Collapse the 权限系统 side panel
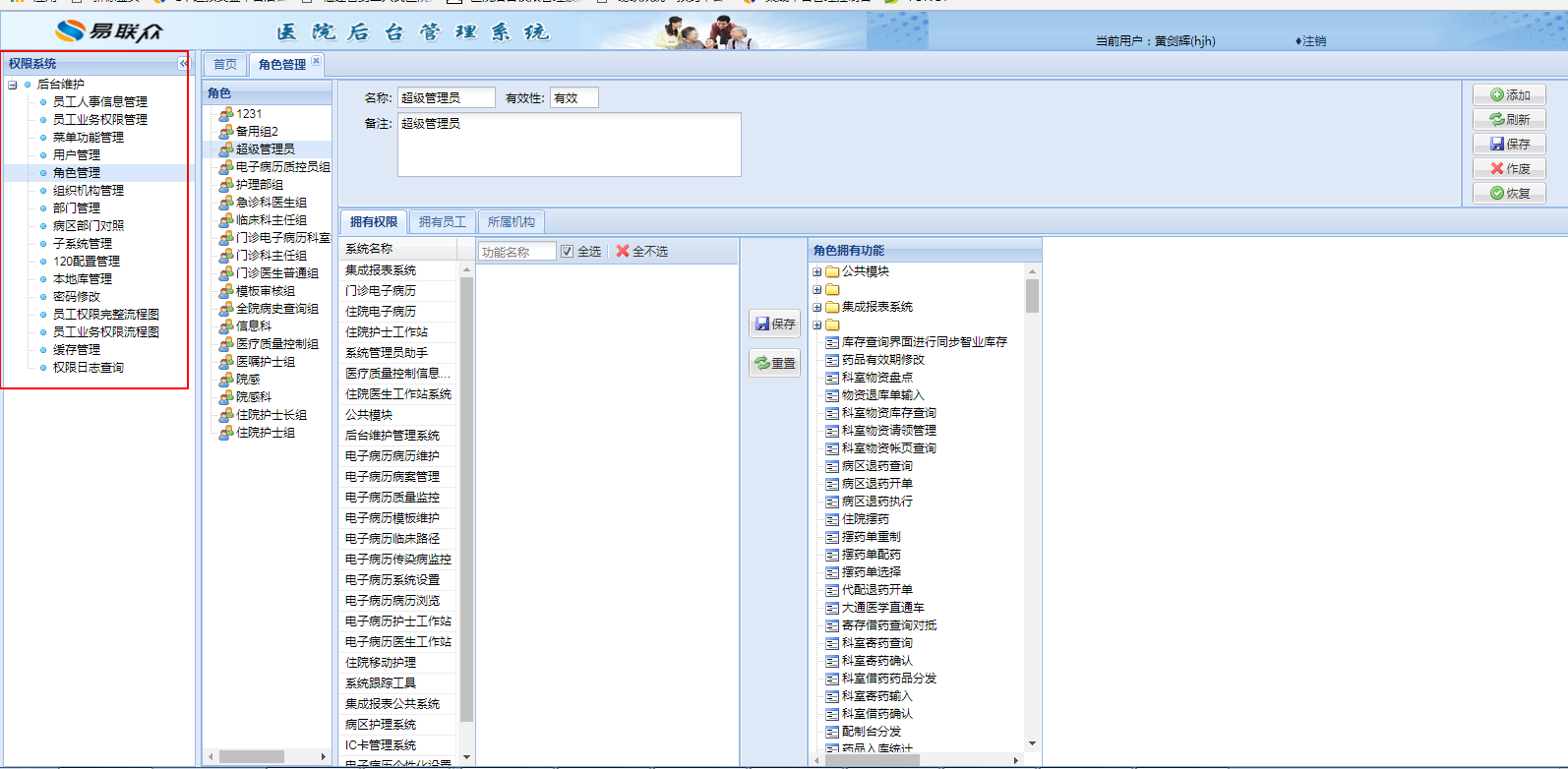Image resolution: width=1568 pixels, height=769 pixels. (x=183, y=63)
